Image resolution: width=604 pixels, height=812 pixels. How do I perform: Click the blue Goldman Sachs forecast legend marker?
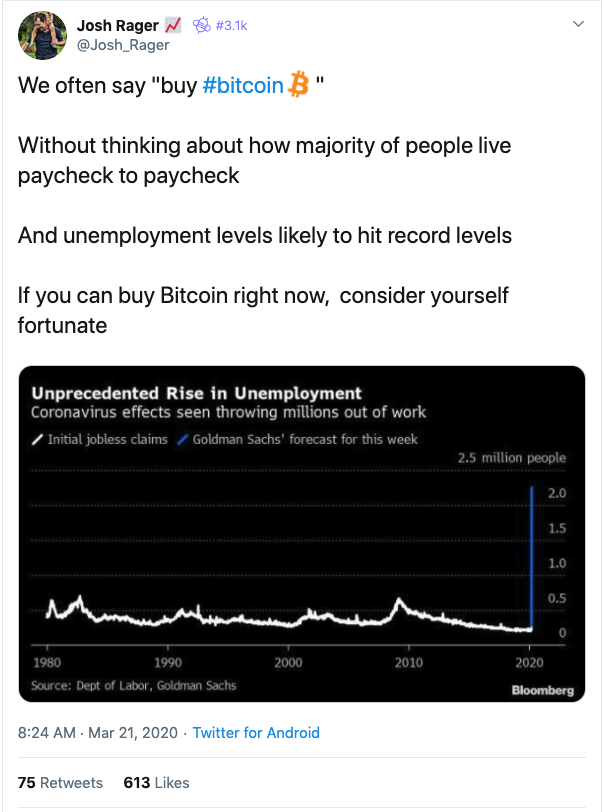[182, 440]
